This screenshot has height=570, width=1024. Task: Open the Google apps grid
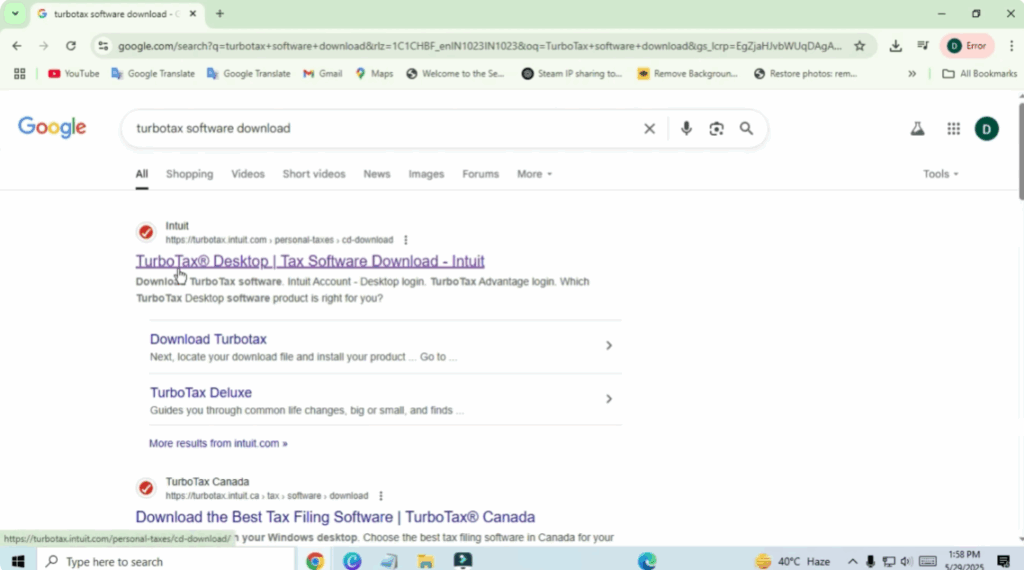pyautogui.click(x=953, y=129)
